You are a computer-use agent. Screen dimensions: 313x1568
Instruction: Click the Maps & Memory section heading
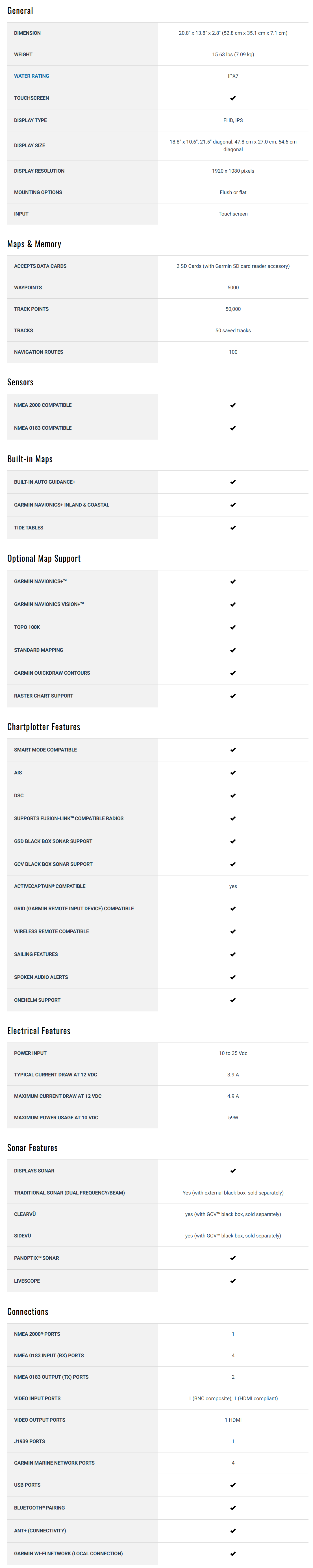[x=34, y=244]
